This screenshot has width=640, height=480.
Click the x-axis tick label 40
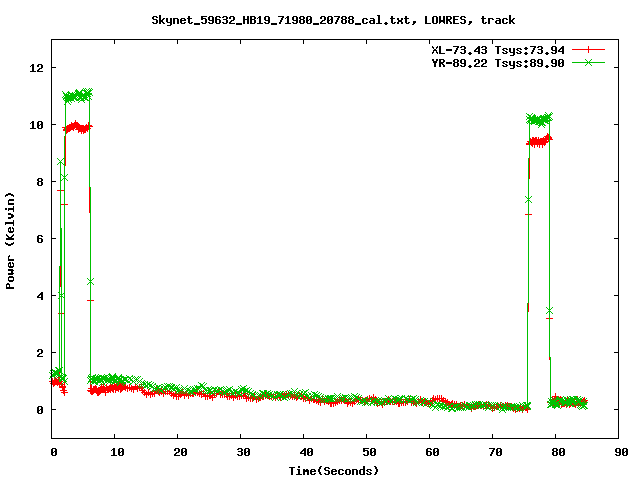307,452
